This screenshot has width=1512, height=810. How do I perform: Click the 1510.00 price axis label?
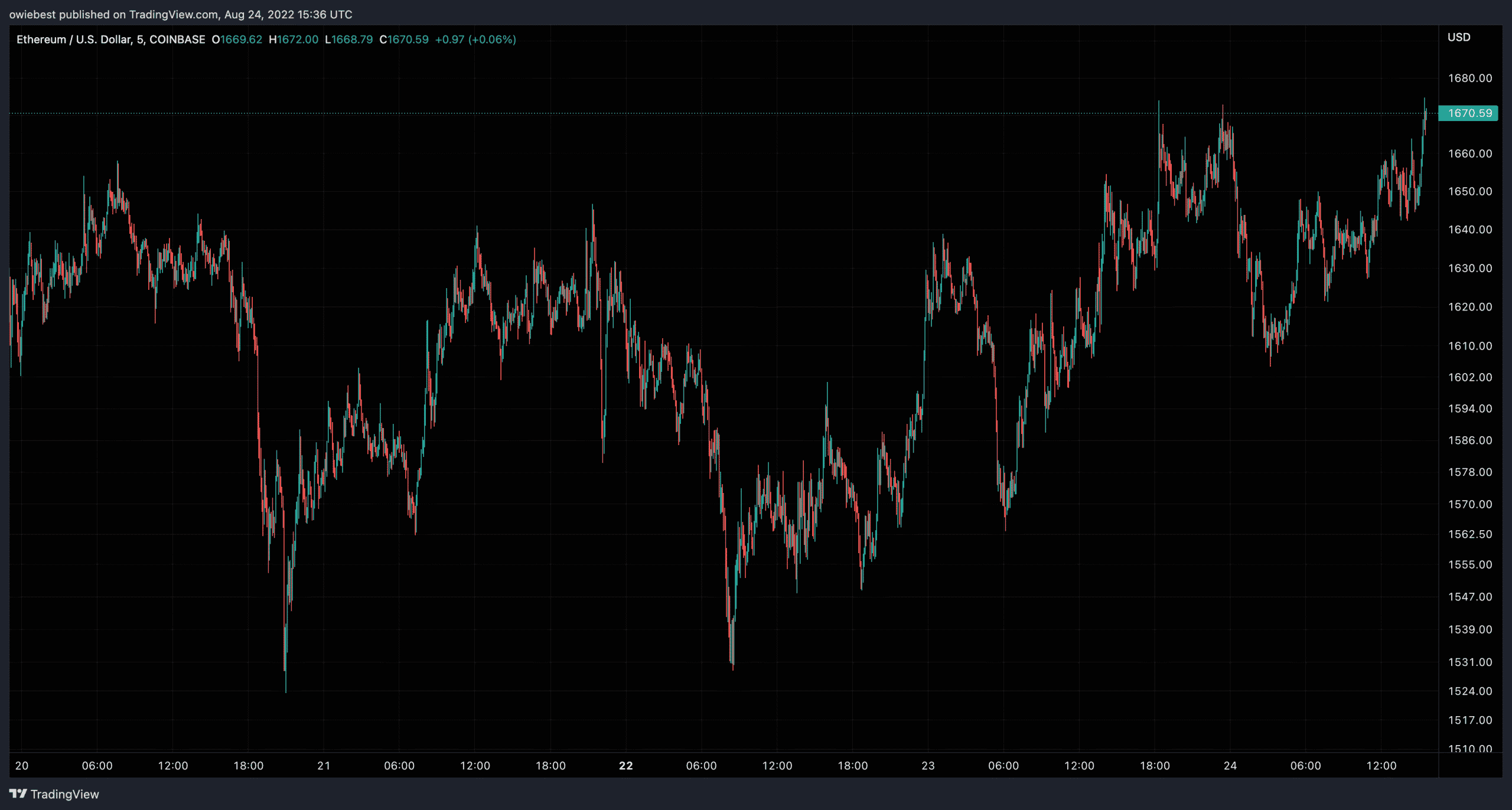pyautogui.click(x=1469, y=748)
